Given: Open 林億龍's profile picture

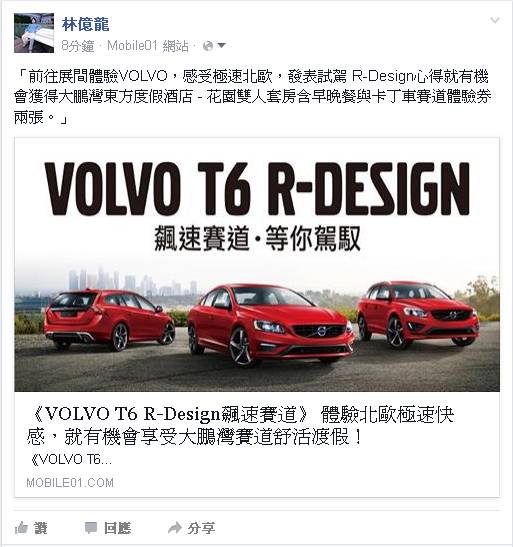Looking at the screenshot, I should tap(34, 33).
